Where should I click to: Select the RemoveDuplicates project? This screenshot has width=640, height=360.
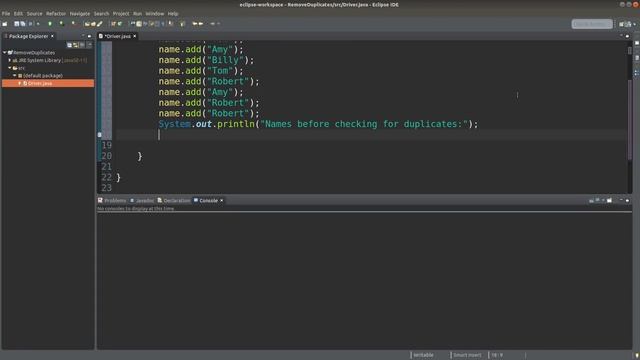34,53
